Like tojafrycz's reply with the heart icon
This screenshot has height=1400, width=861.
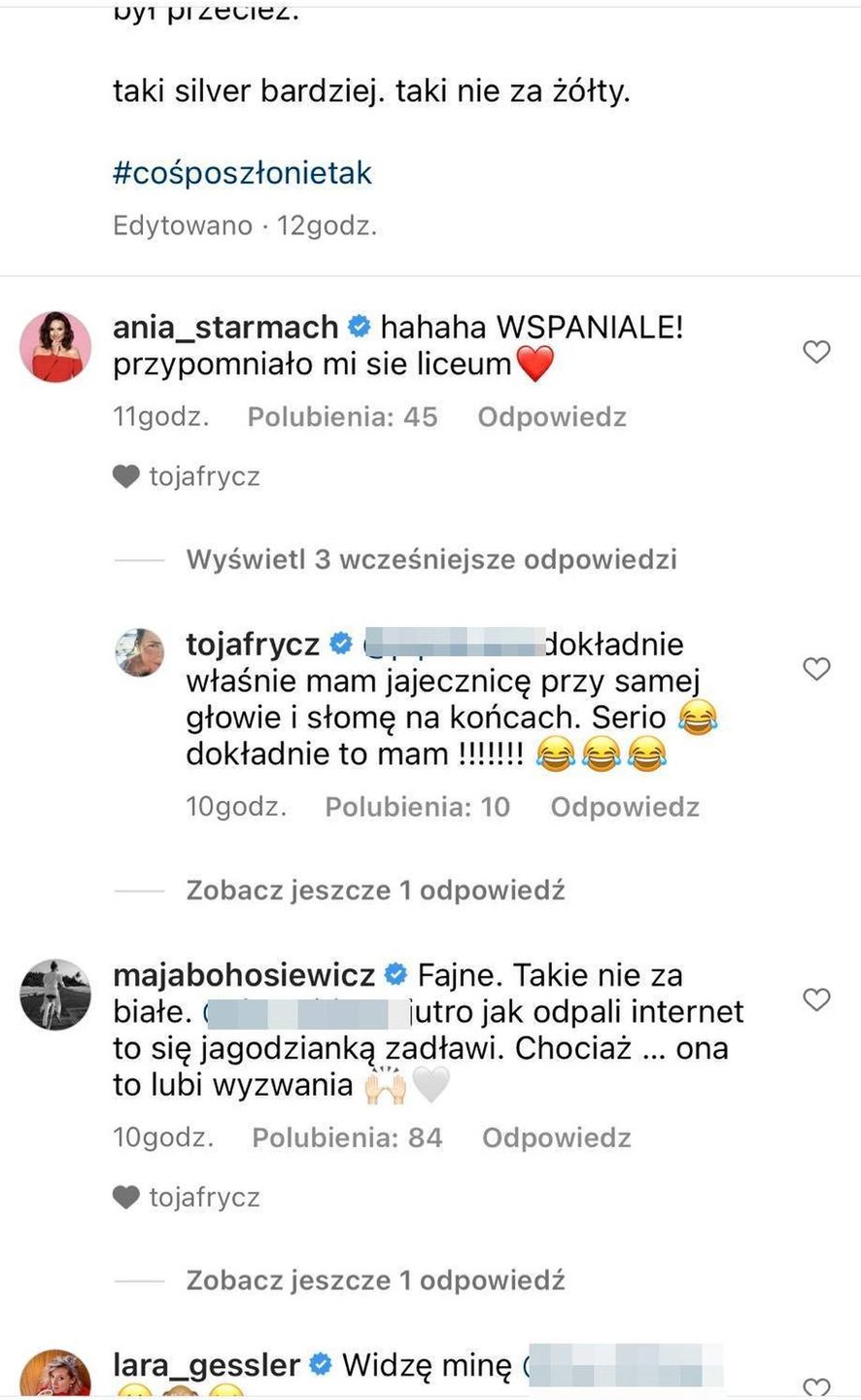coord(816,669)
